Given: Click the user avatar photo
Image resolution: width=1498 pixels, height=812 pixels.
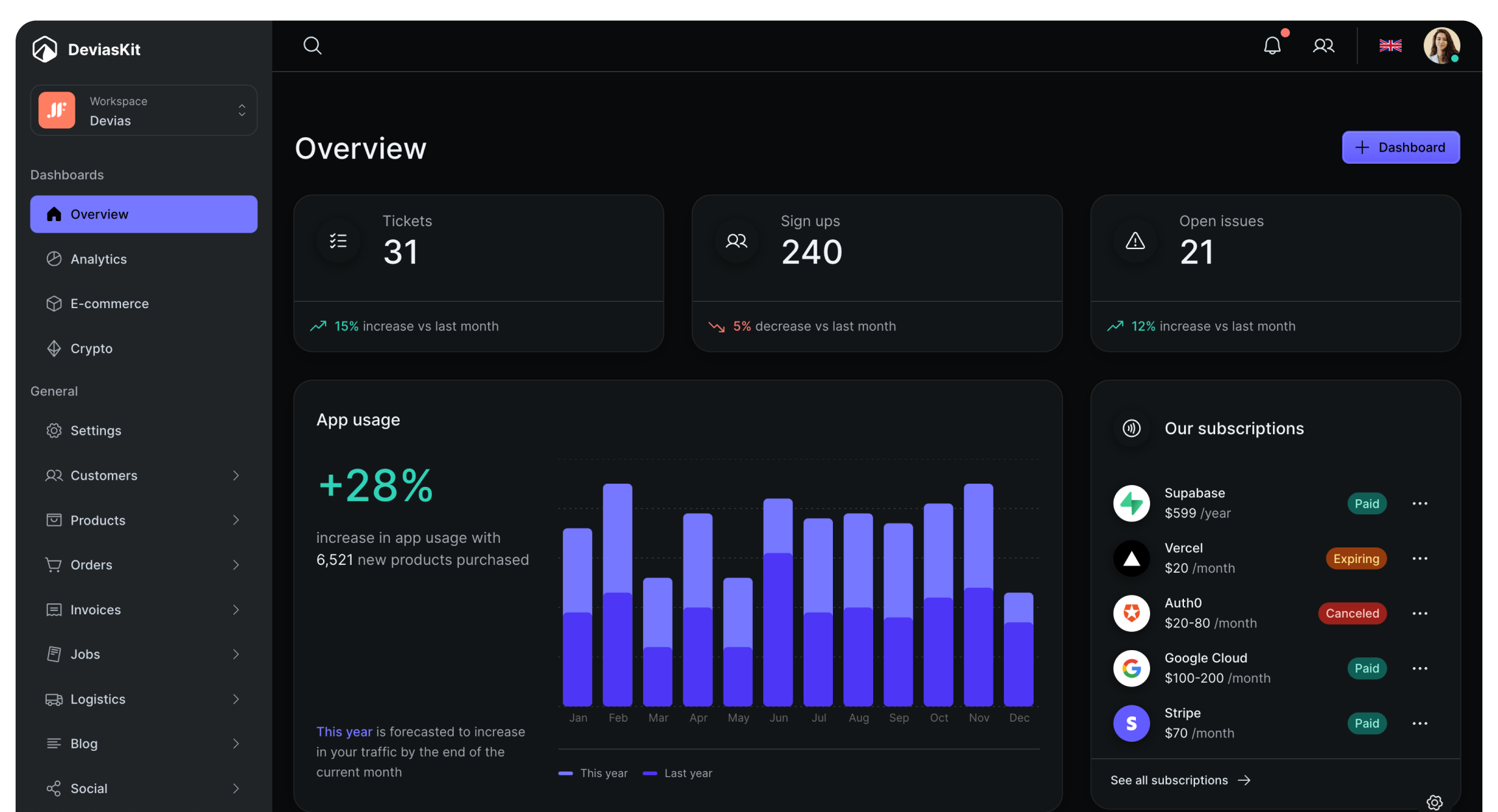Looking at the screenshot, I should click(x=1441, y=46).
